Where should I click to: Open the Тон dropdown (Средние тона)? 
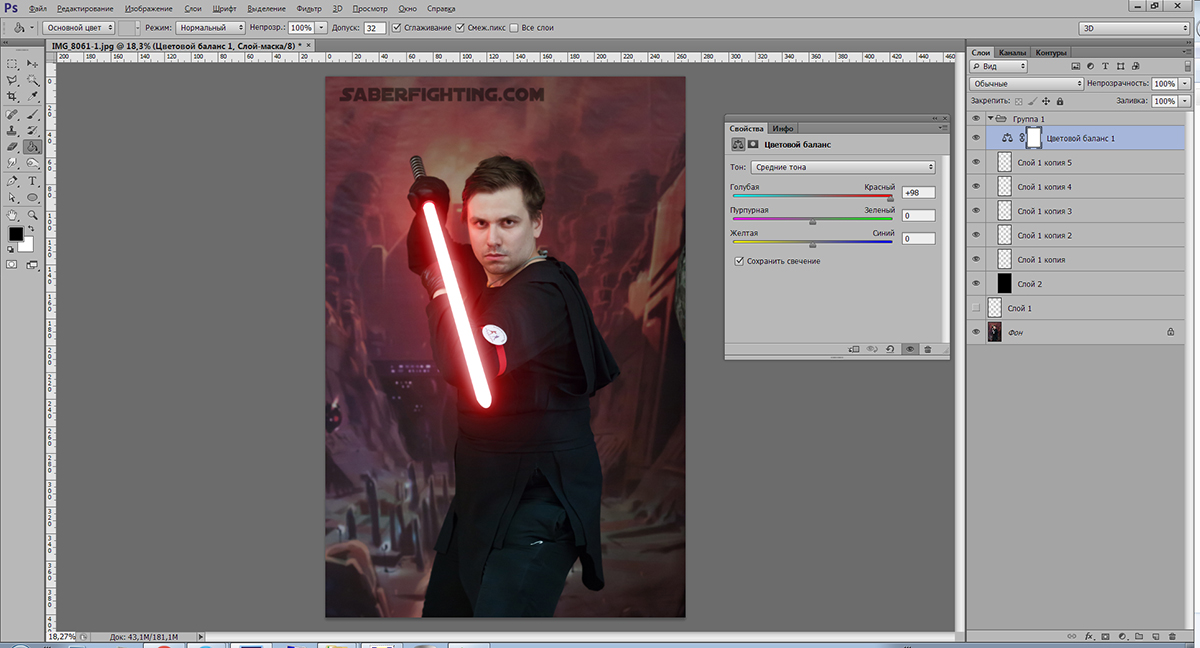coord(843,167)
